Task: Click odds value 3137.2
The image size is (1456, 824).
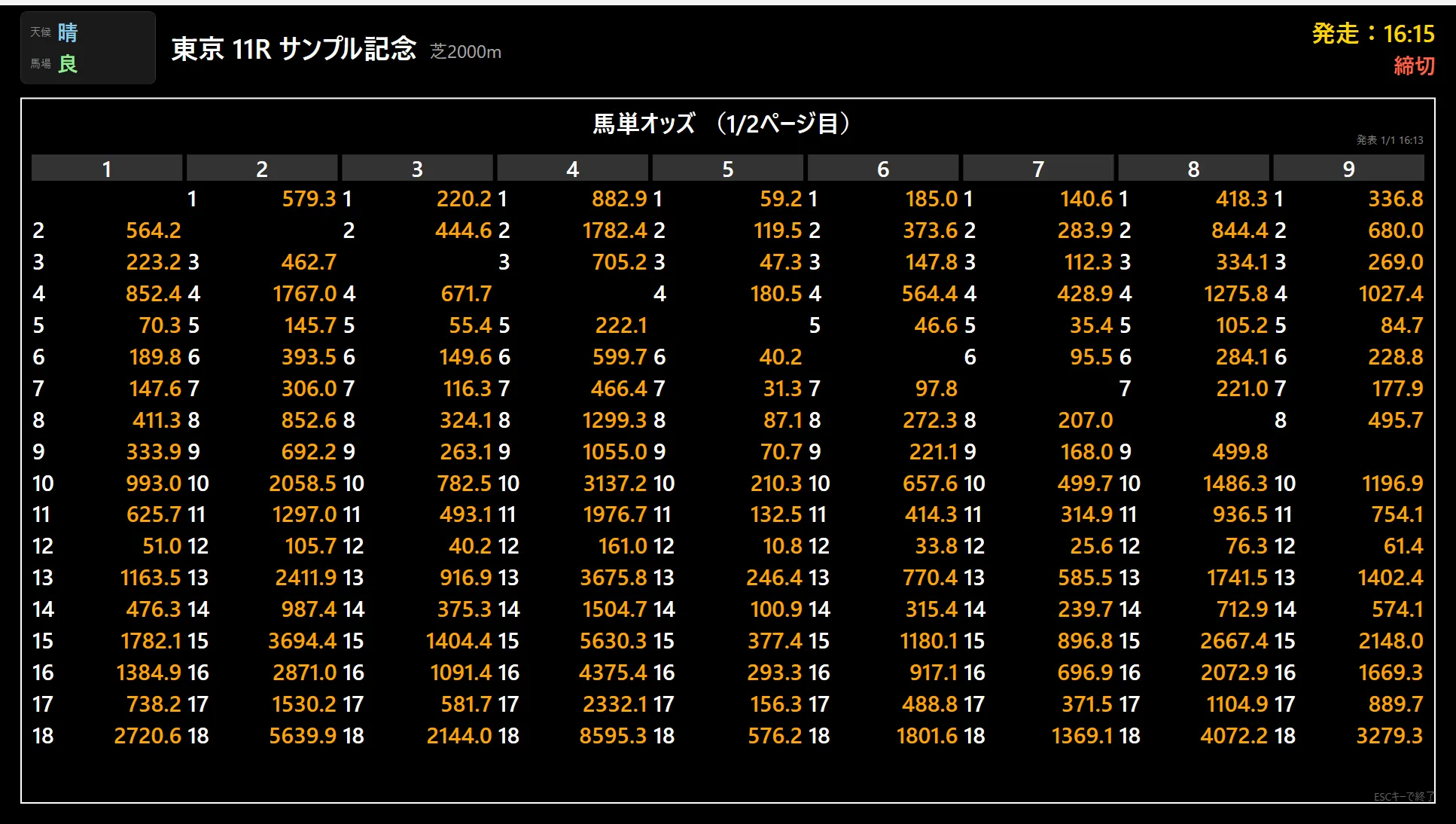Action: pos(615,484)
